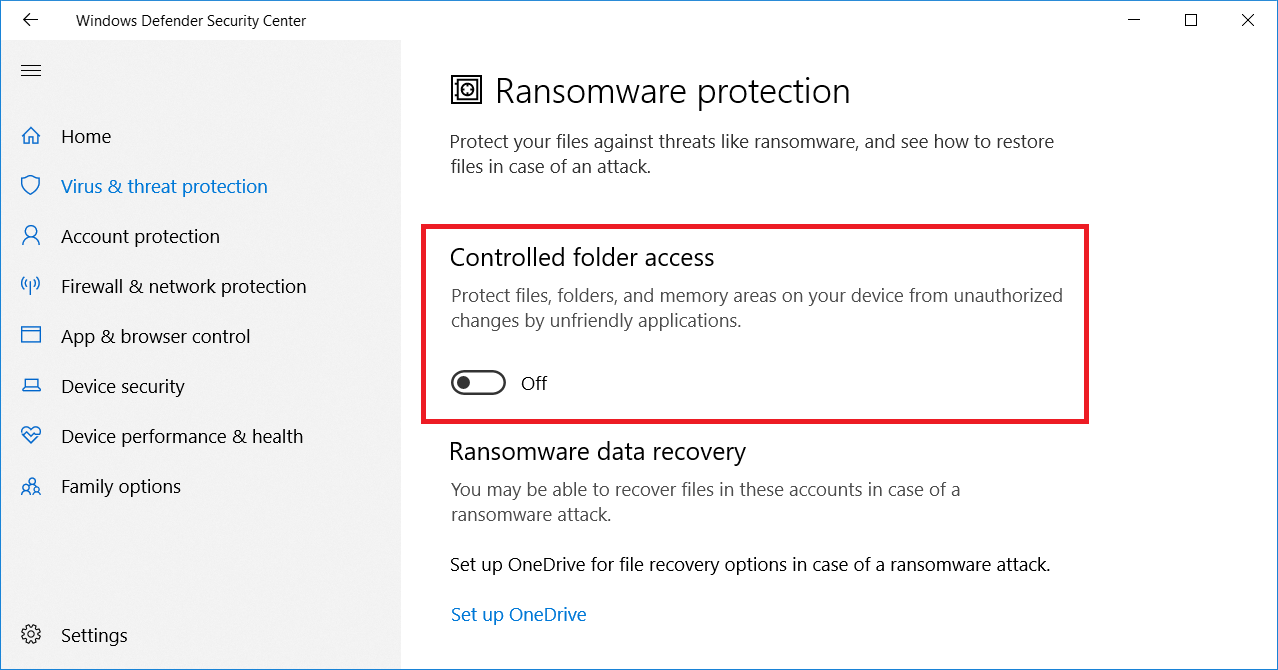
Task: Open Device performance & health section
Action: [181, 436]
